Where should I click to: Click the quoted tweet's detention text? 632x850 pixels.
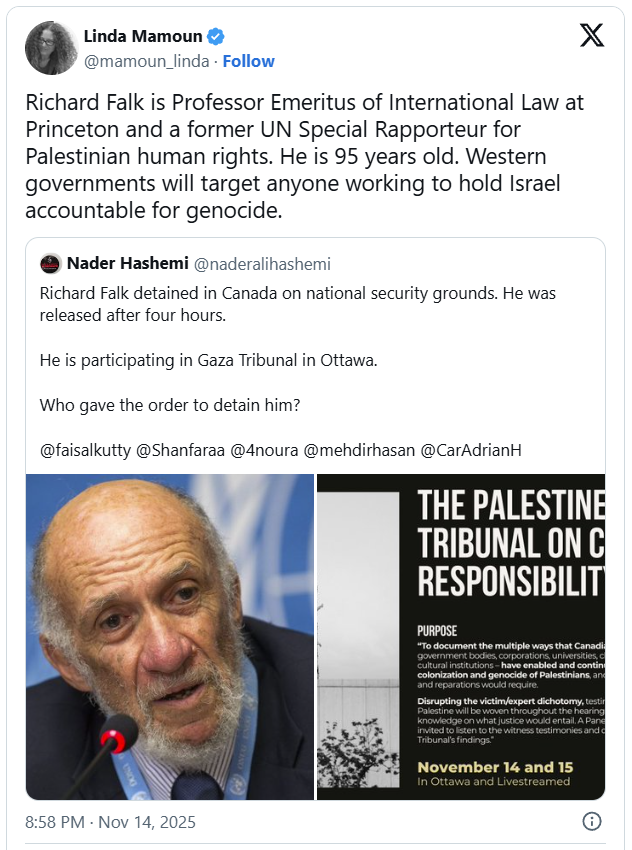297,303
